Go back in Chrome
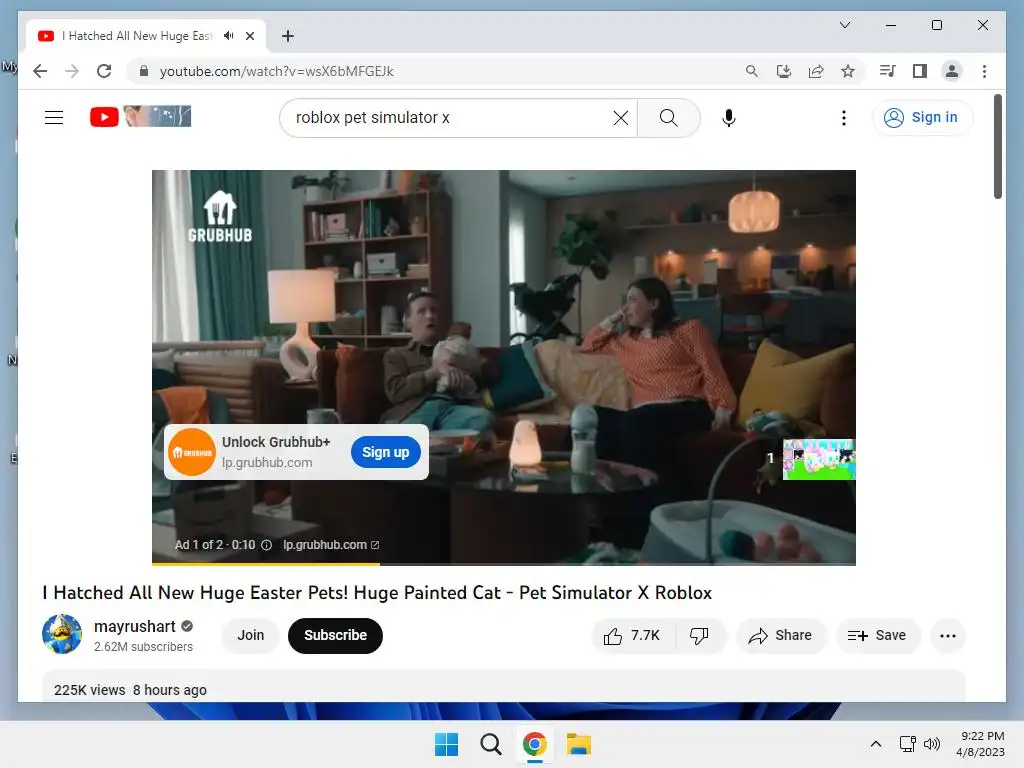The width and height of the screenshot is (1024, 768). (x=40, y=71)
